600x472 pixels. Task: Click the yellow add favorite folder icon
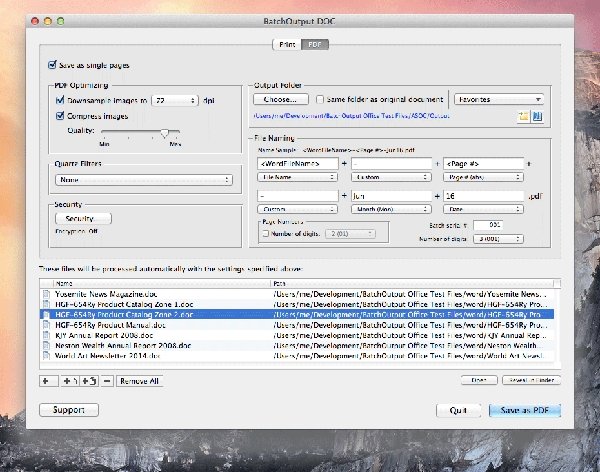[x=523, y=116]
